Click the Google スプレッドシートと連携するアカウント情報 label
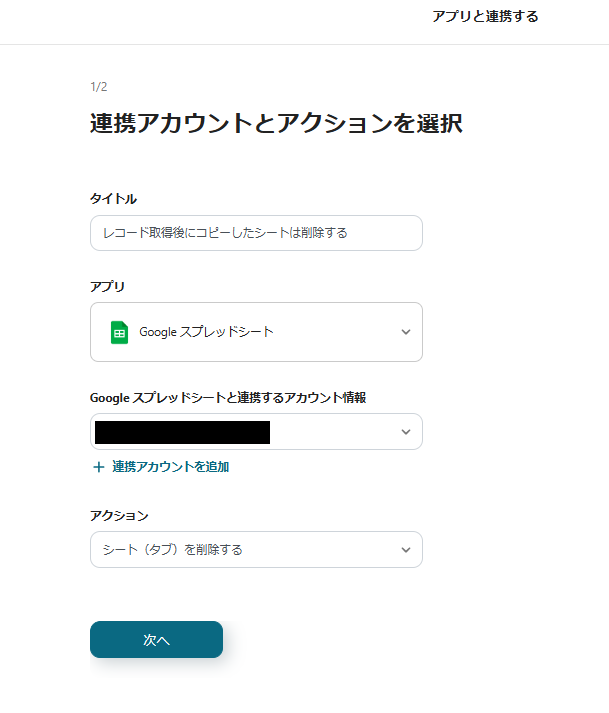Viewport: 609px width, 713px height. [x=227, y=397]
